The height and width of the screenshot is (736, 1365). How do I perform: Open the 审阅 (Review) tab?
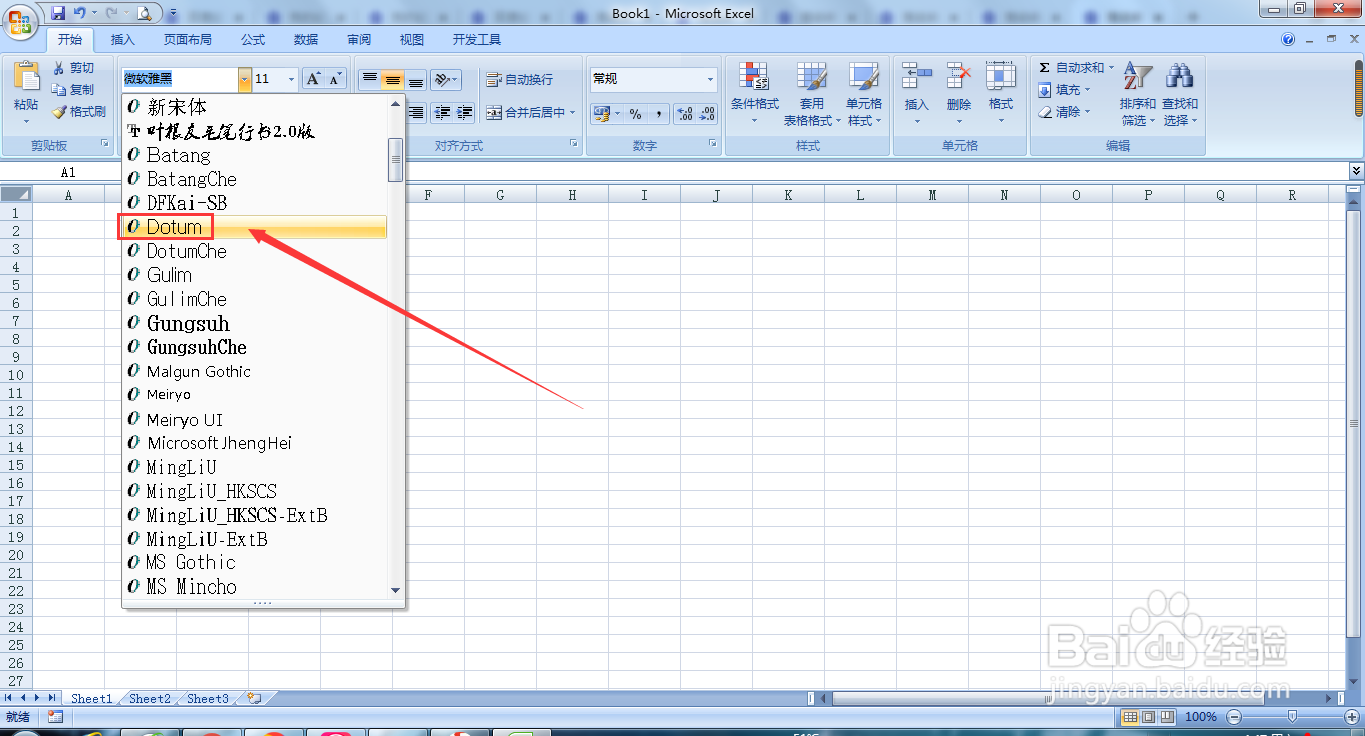click(359, 40)
